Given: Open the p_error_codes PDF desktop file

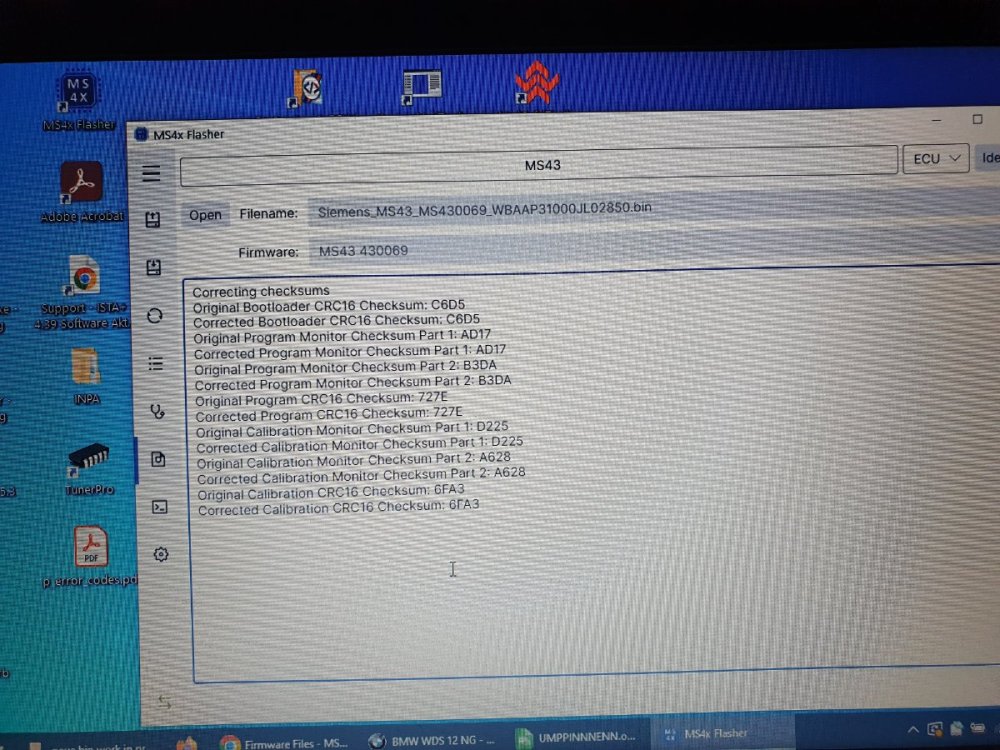Looking at the screenshot, I should pyautogui.click(x=91, y=555).
